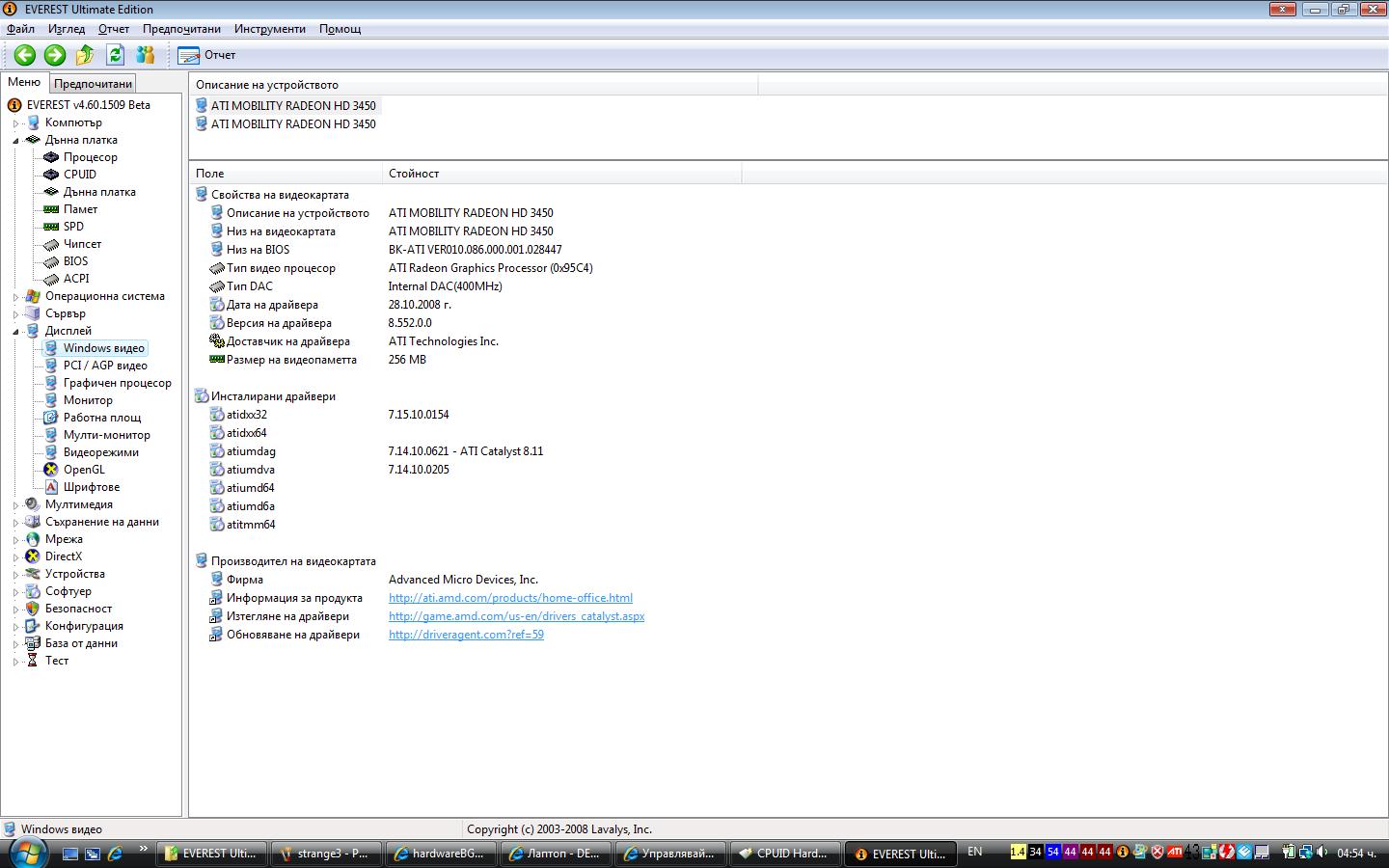This screenshot has width=1389, height=868.
Task: Expand the DirectX tree node
Action: tap(16, 557)
